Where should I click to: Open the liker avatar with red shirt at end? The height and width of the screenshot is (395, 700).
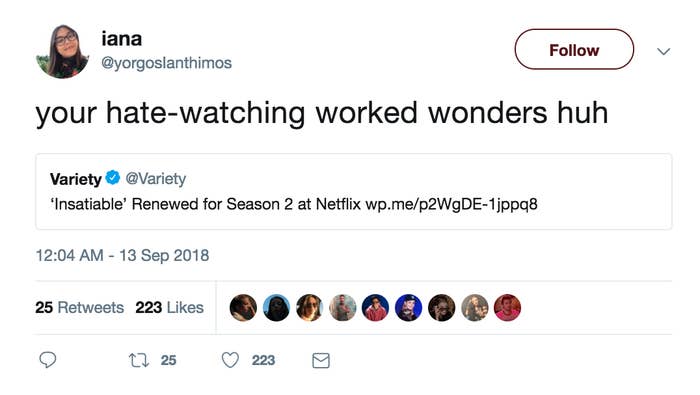pyautogui.click(x=508, y=308)
